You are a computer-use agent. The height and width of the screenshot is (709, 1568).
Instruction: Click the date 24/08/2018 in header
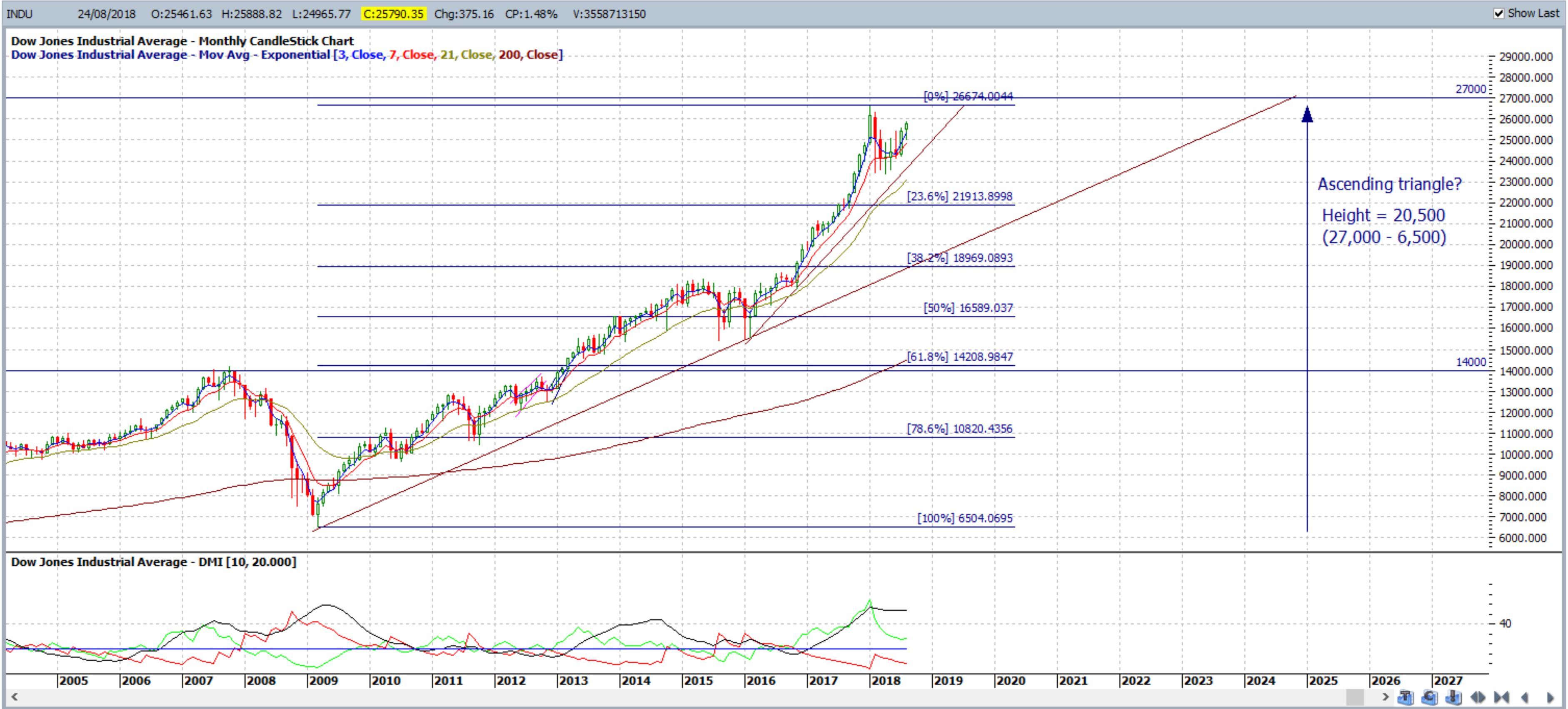coord(107,13)
